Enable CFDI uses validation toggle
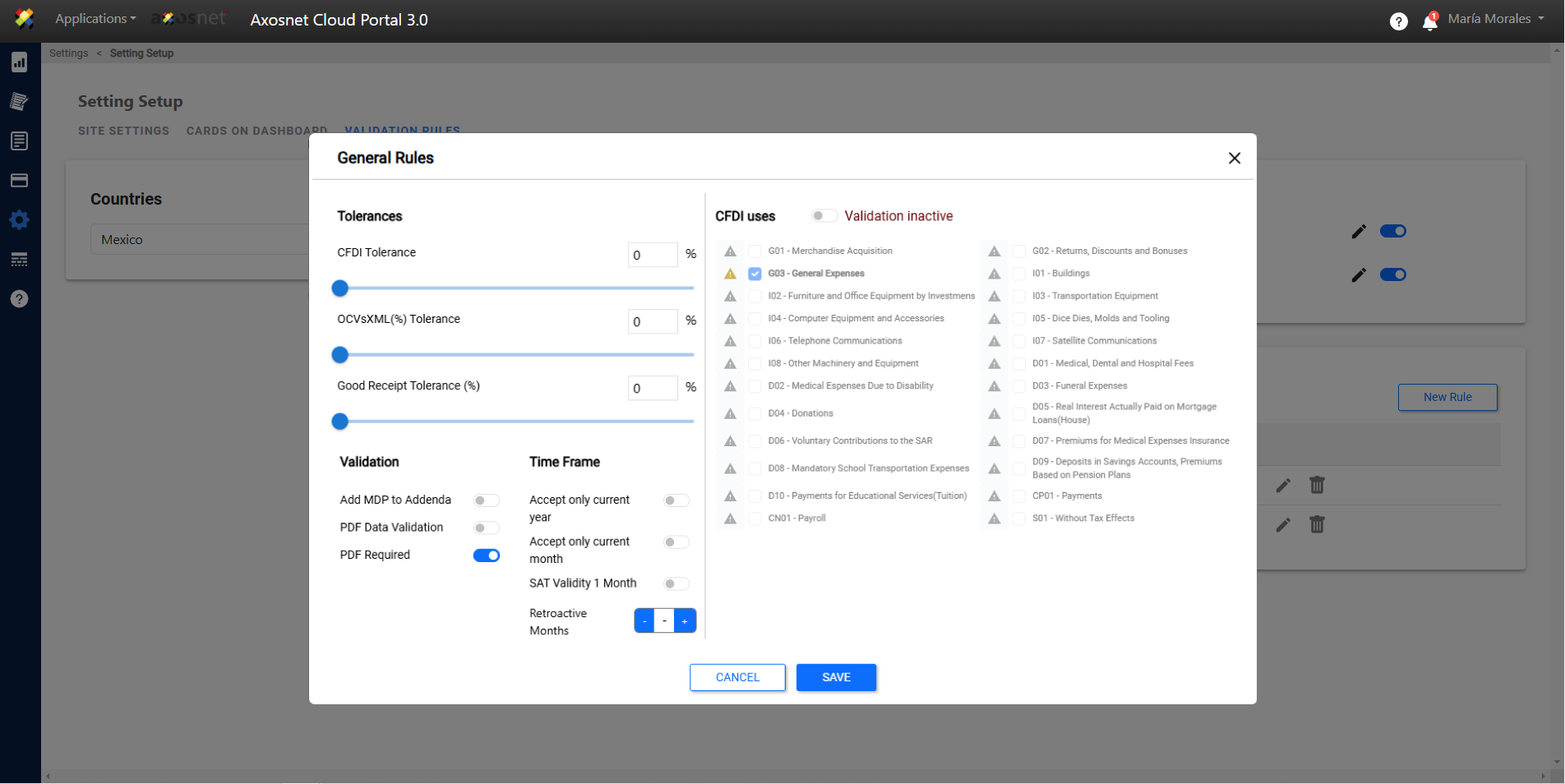Viewport: 1565px width, 784px height. 824,216
